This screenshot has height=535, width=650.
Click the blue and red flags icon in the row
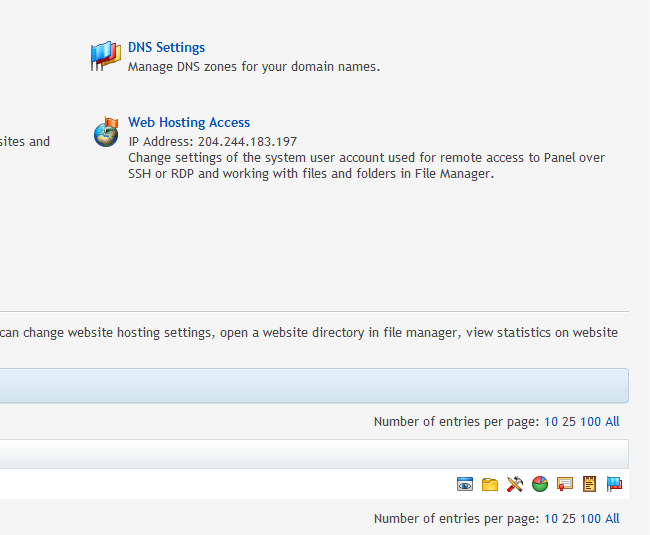[x=615, y=484]
